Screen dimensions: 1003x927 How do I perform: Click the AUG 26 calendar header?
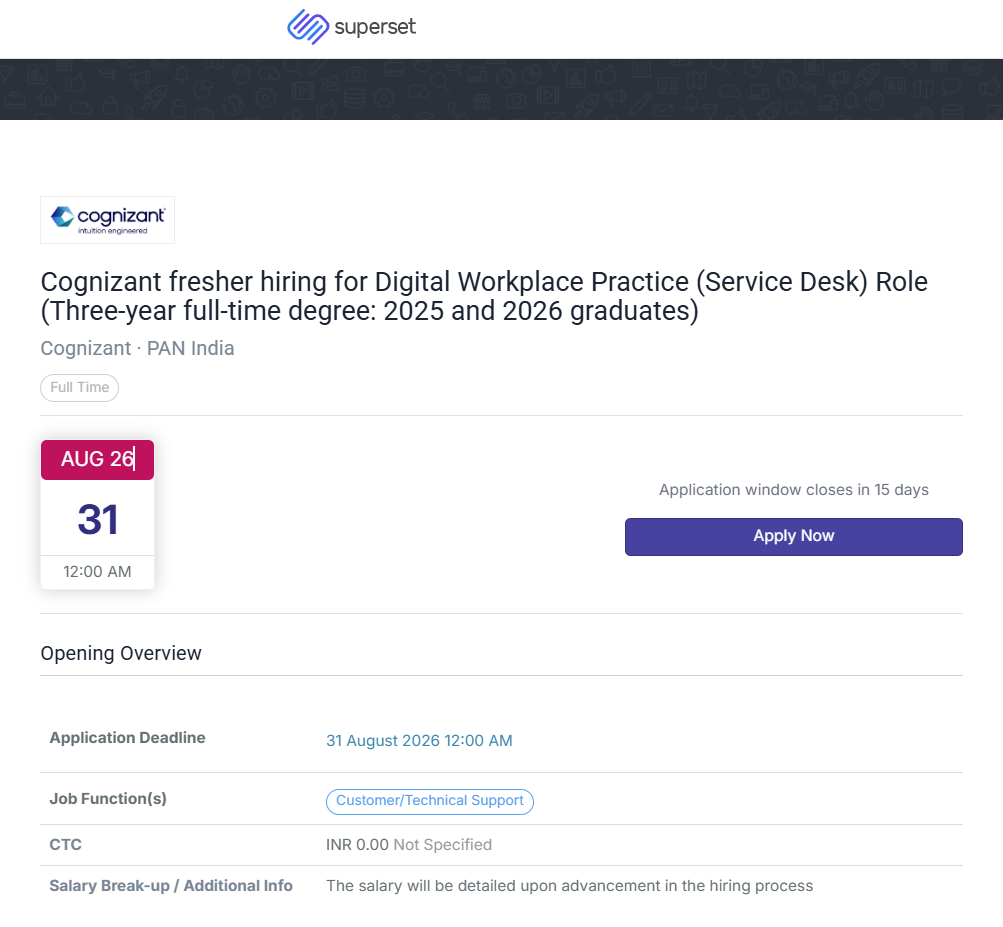coord(97,459)
